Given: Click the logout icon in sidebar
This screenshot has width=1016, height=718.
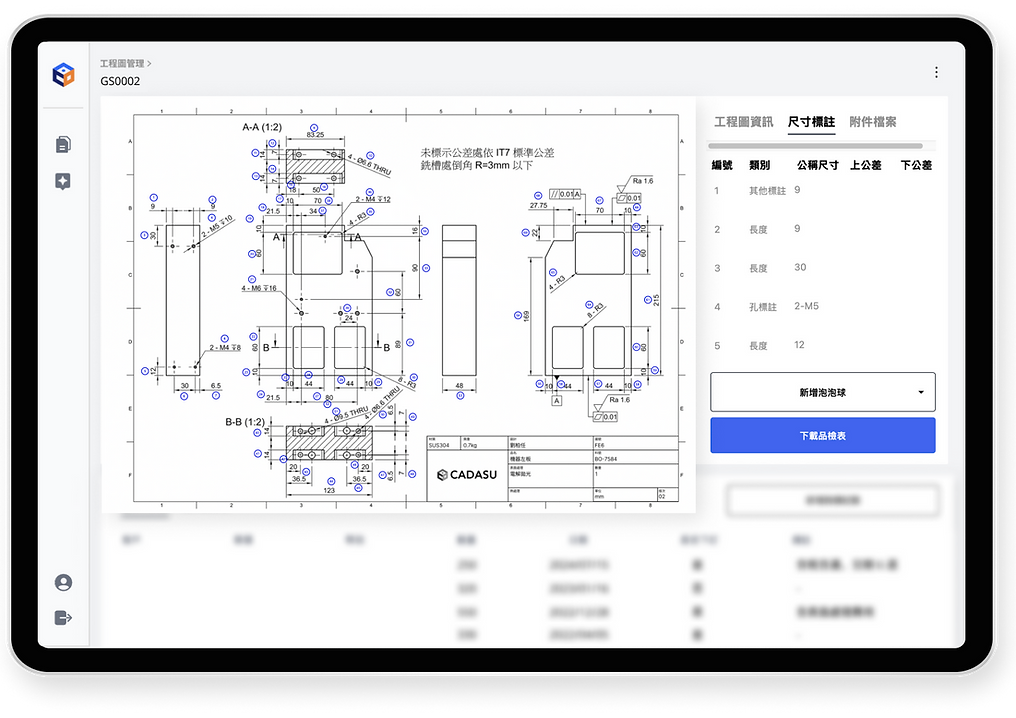Looking at the screenshot, I should pos(64,618).
